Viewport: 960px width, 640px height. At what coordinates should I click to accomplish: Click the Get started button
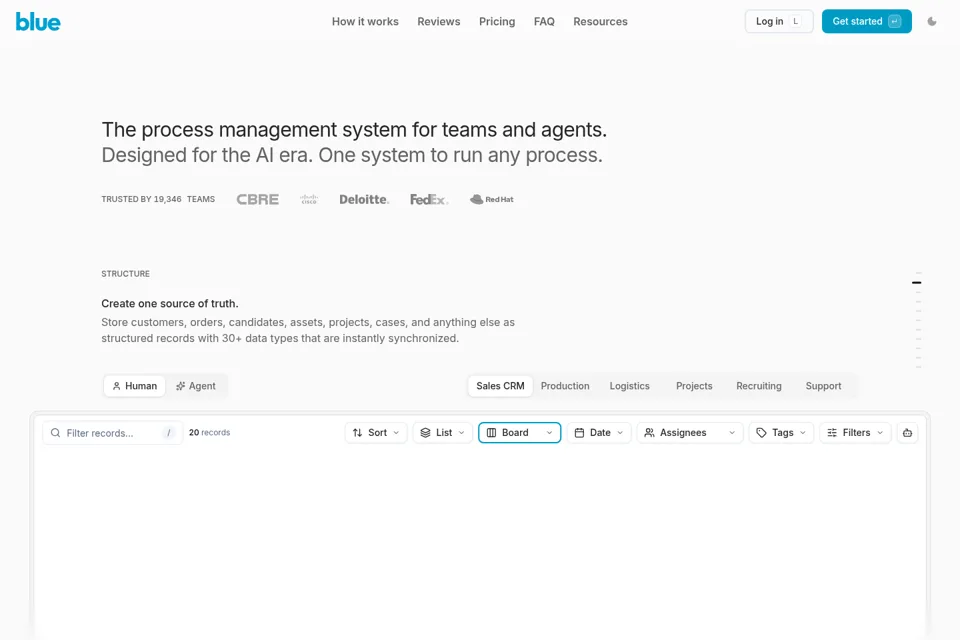tap(866, 21)
